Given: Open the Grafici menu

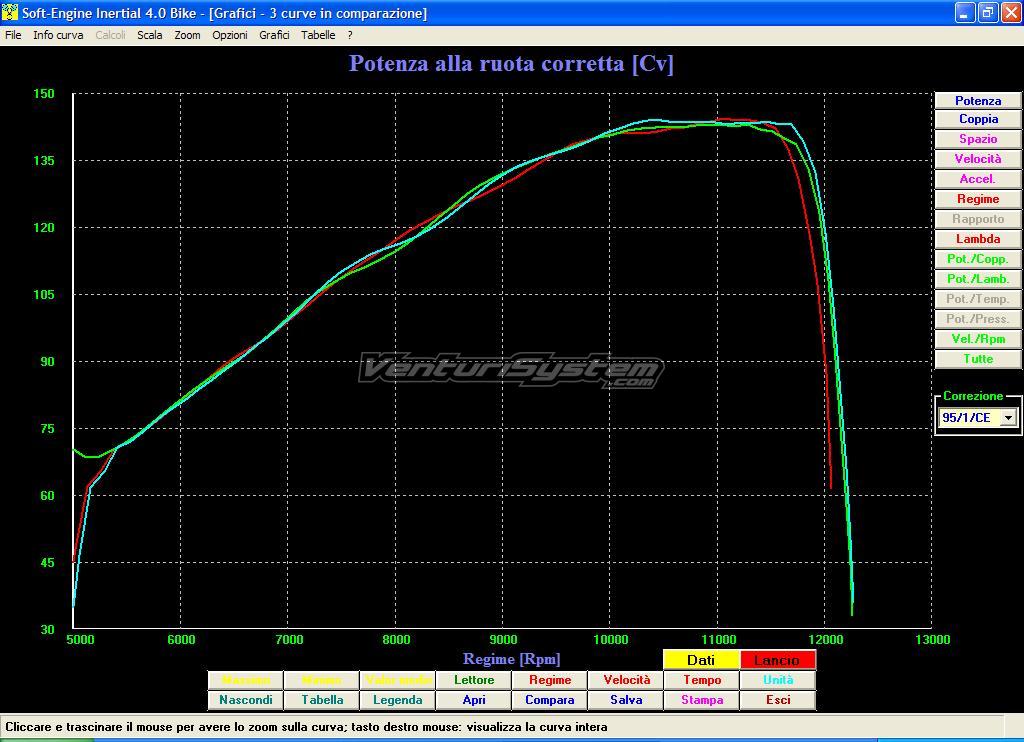Looking at the screenshot, I should point(274,35).
